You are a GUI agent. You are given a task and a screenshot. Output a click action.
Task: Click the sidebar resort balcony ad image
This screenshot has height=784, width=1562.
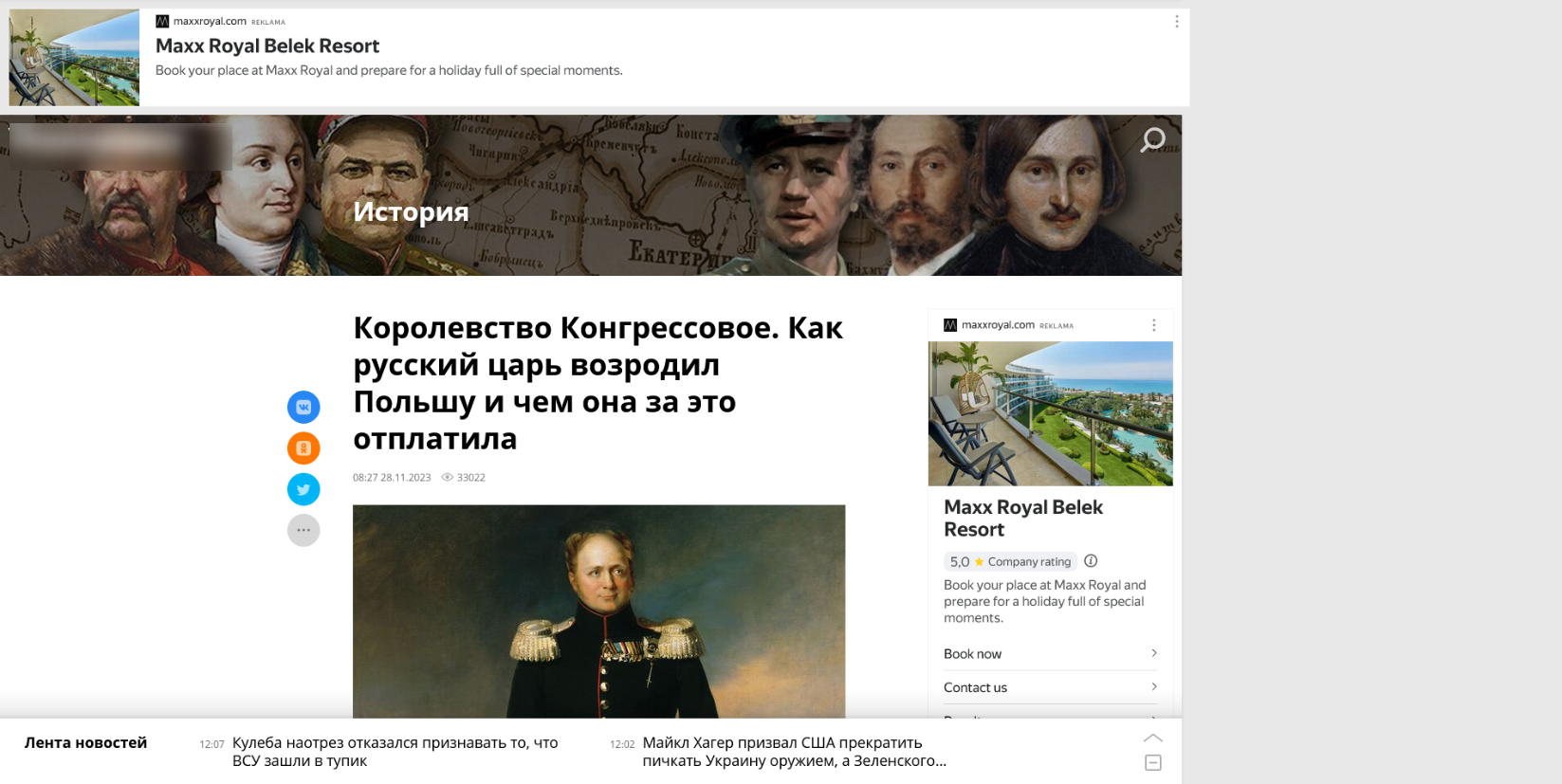coord(1051,413)
